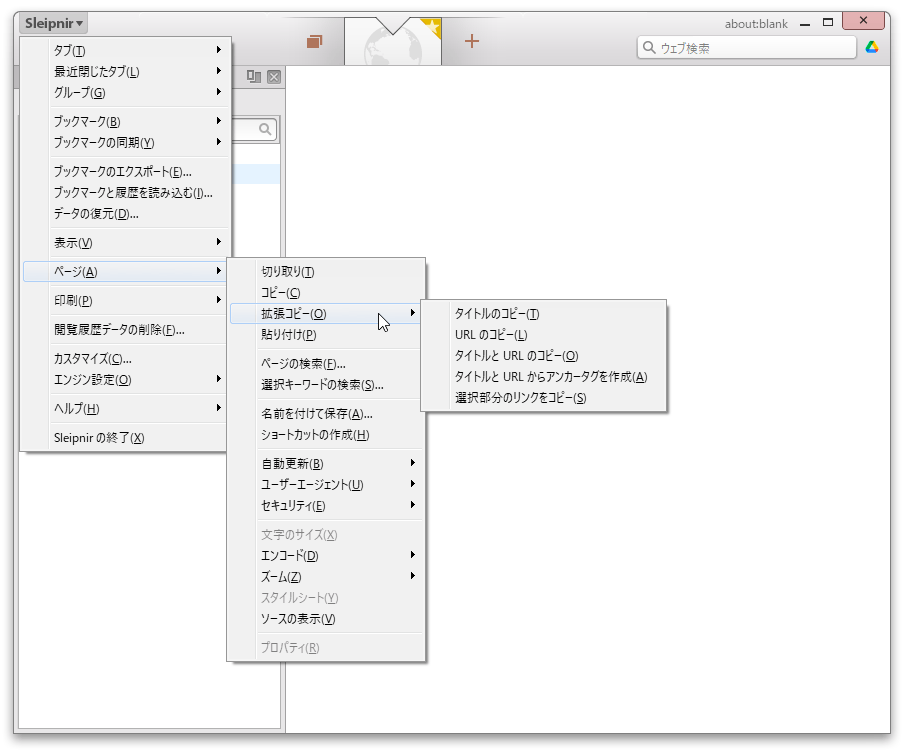Add a new tab with the plus icon
The image size is (904, 750).
[472, 41]
